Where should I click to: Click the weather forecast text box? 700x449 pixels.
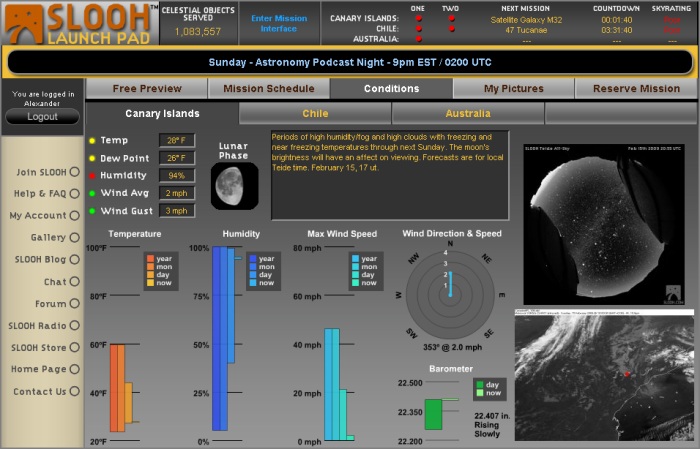coord(390,175)
